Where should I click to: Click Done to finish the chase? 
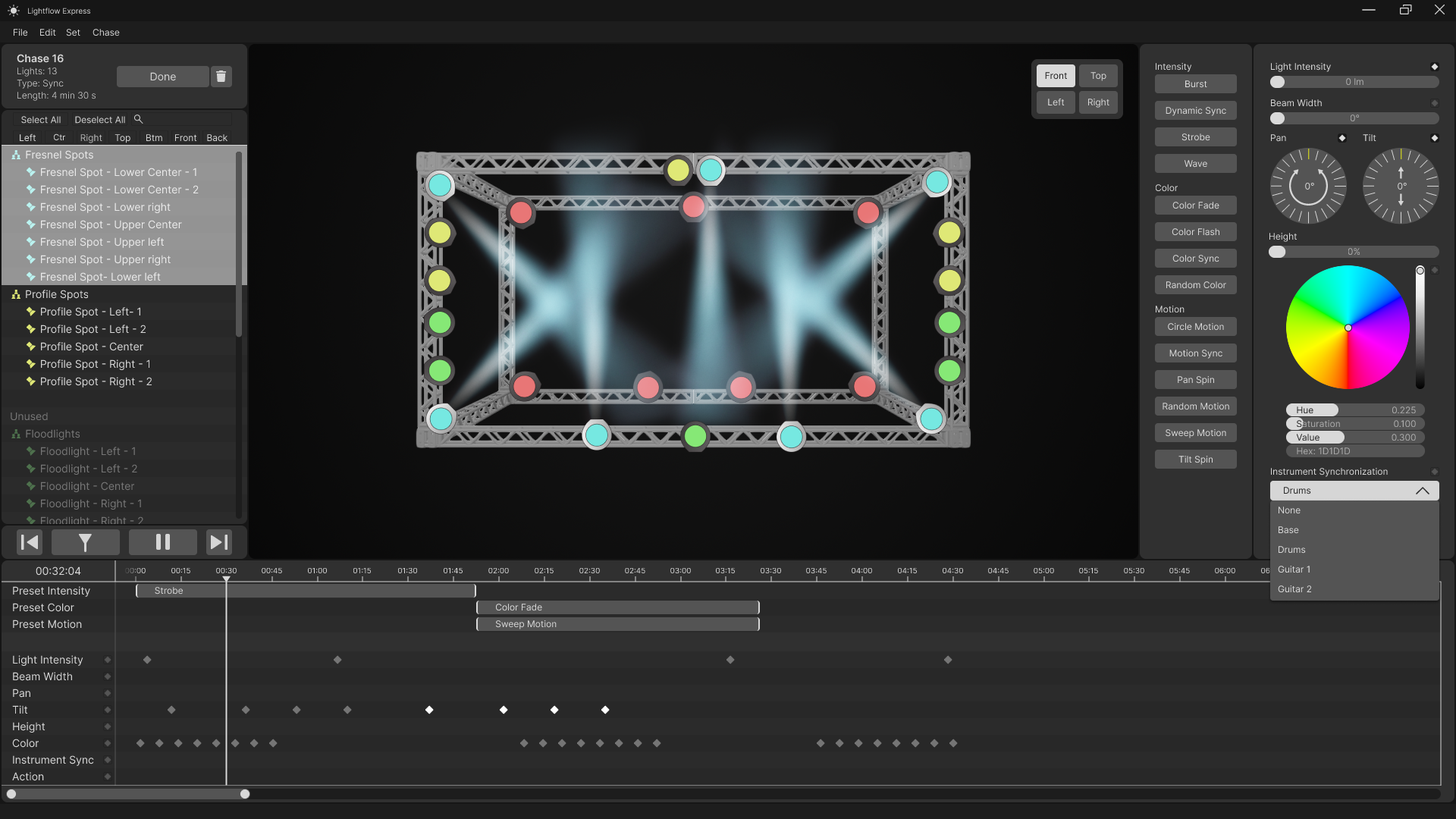pos(162,77)
